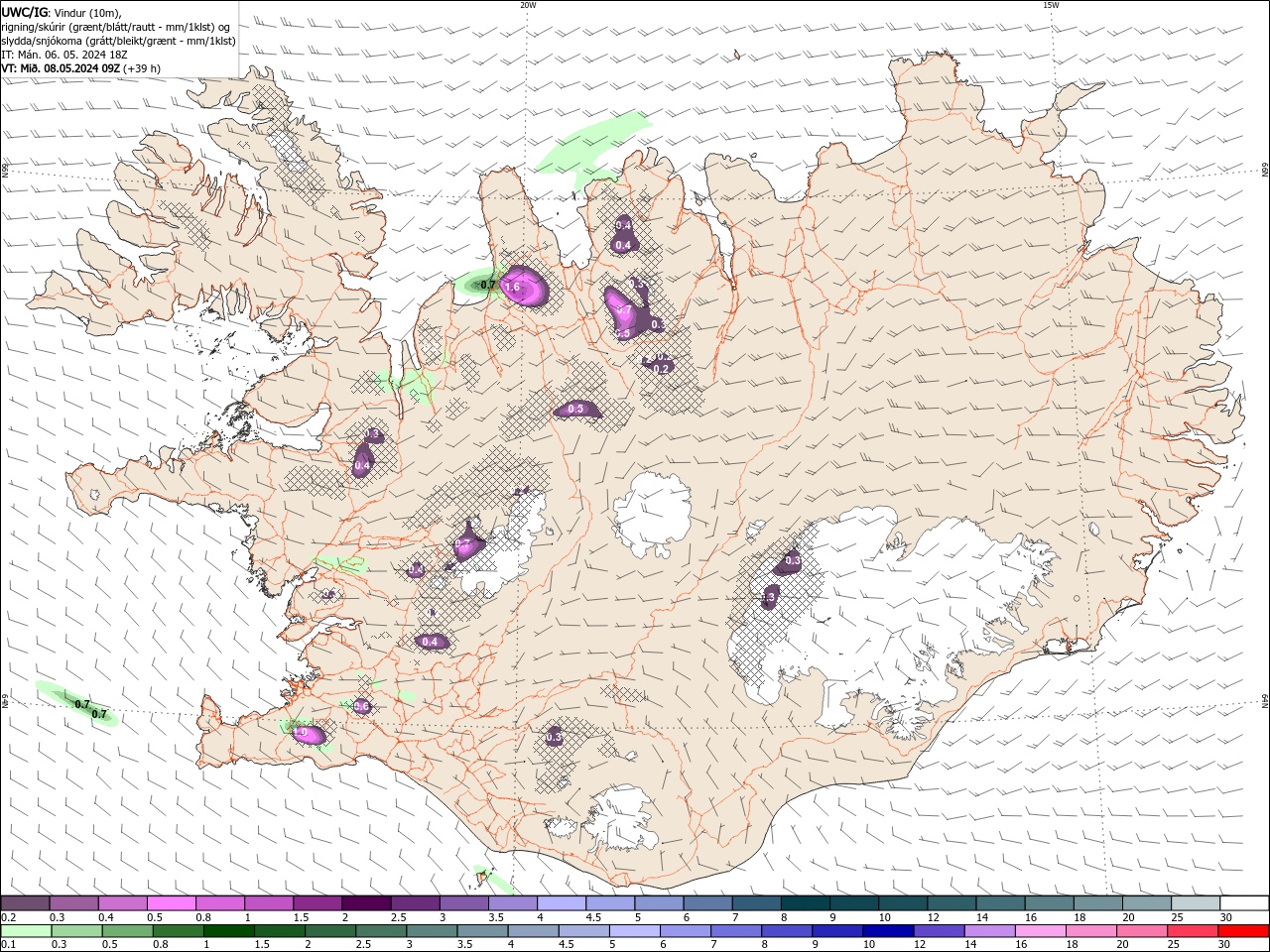This screenshot has height=952, width=1270.
Task: Click the 0.2 label on snow scale
Action: pyautogui.click(x=8, y=917)
